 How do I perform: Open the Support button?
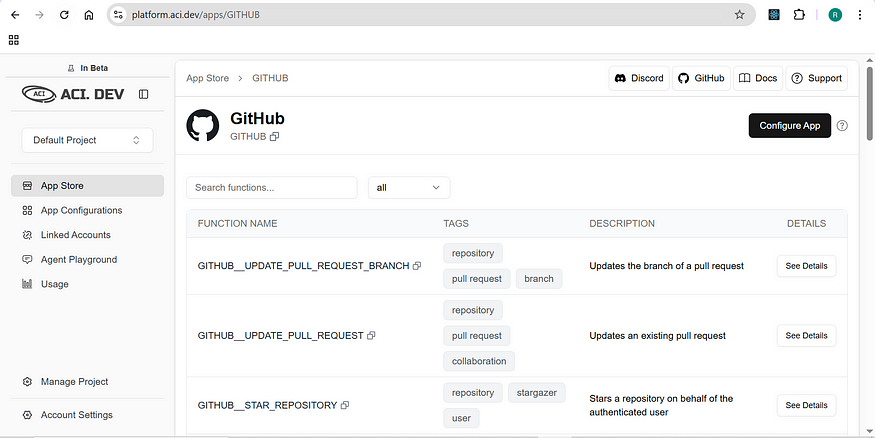816,78
